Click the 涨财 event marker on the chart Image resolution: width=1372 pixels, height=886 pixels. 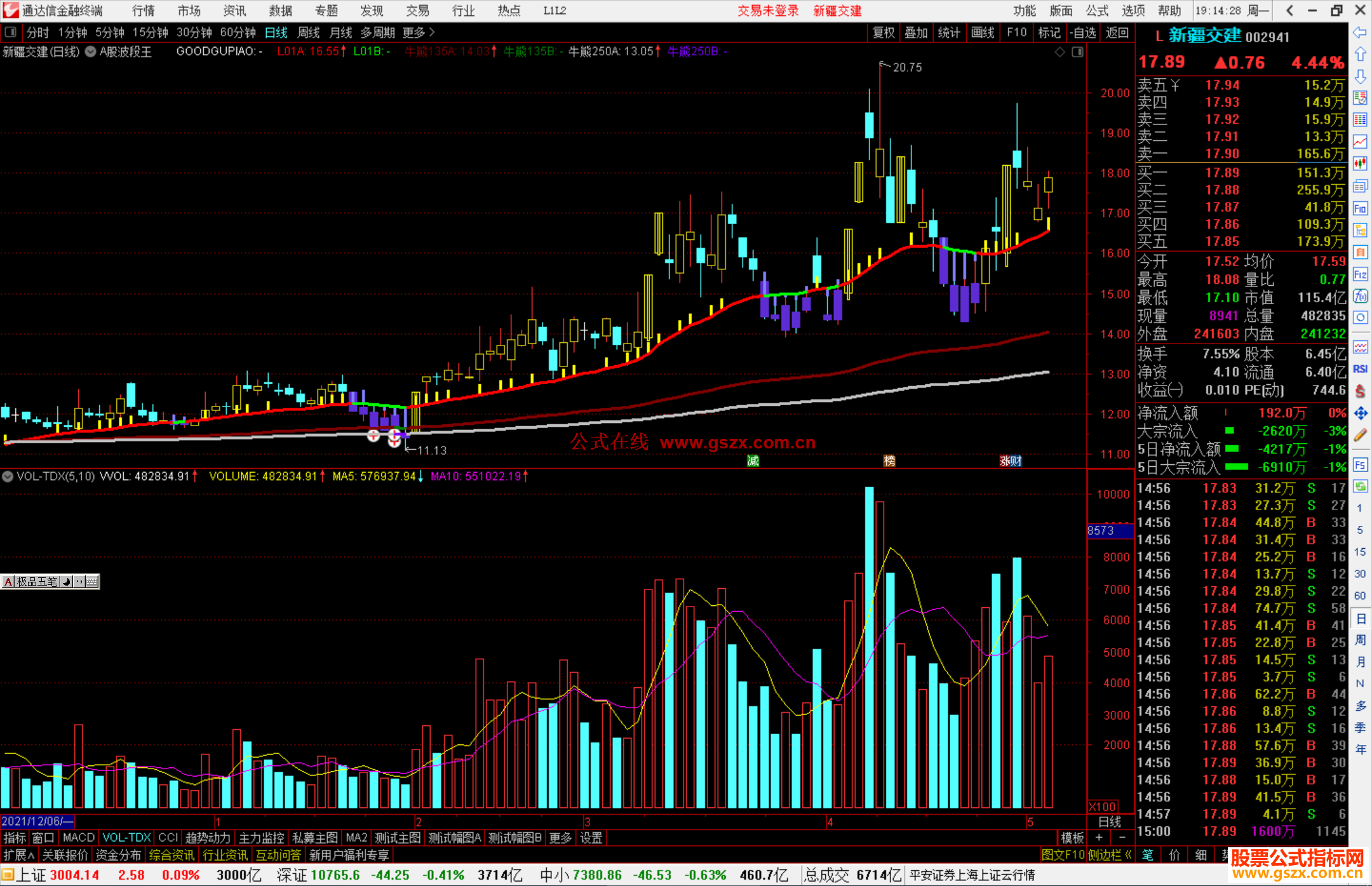click(1011, 461)
